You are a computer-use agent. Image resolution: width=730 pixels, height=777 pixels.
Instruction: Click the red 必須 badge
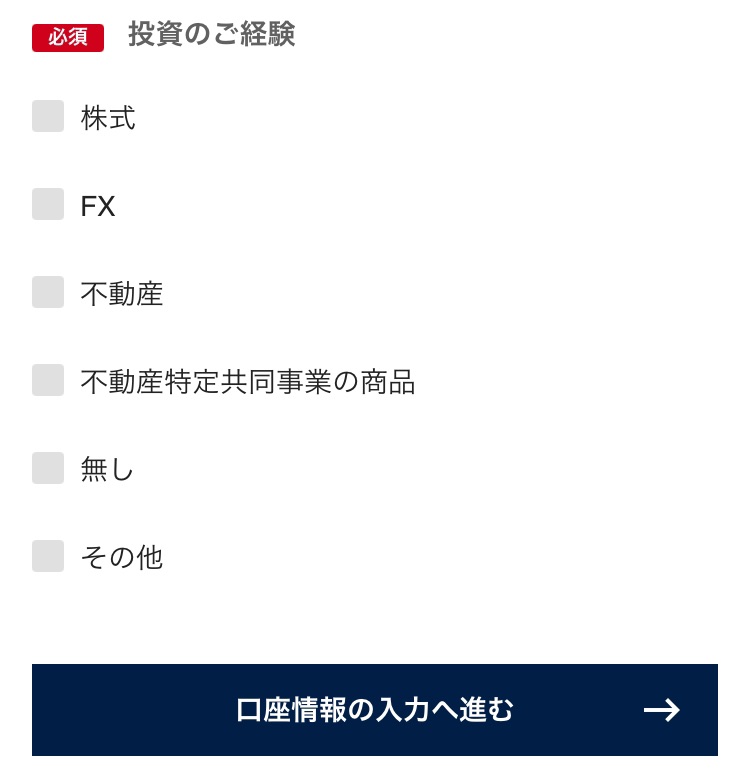68,37
